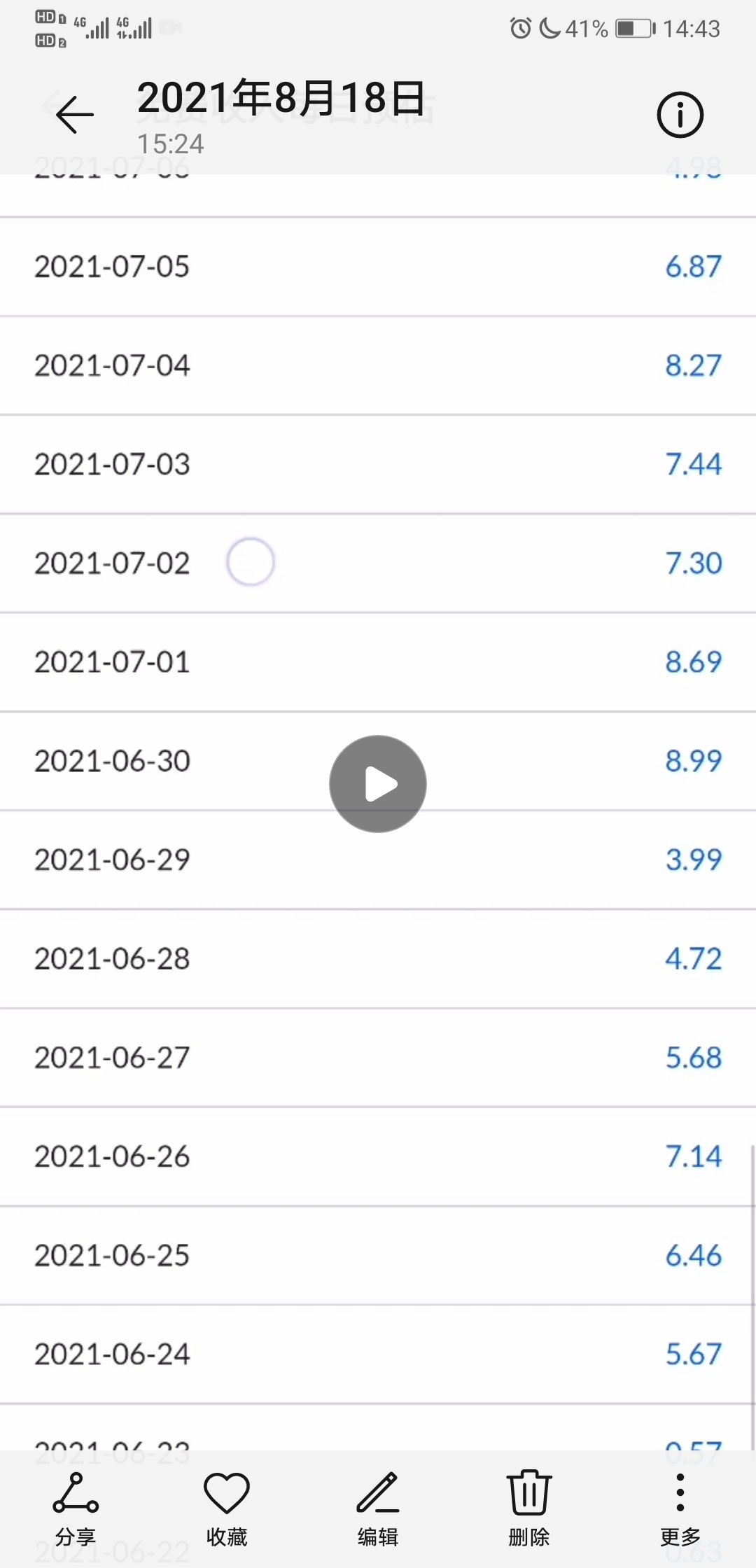Tap the back arrow icon
This screenshot has width=756, height=1568.
(x=75, y=115)
